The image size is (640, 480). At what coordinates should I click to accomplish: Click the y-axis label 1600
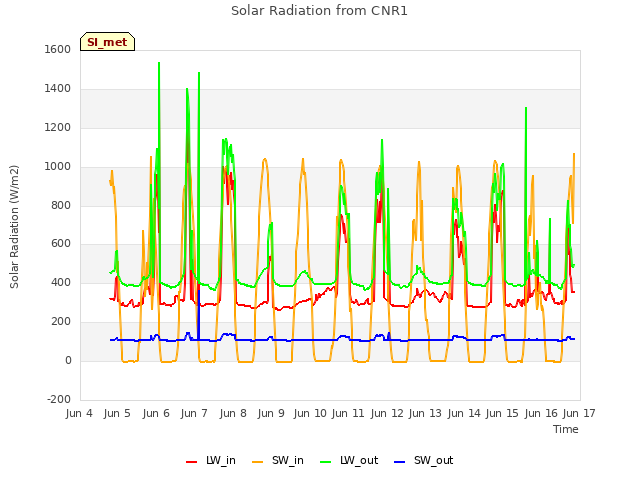pos(58,49)
